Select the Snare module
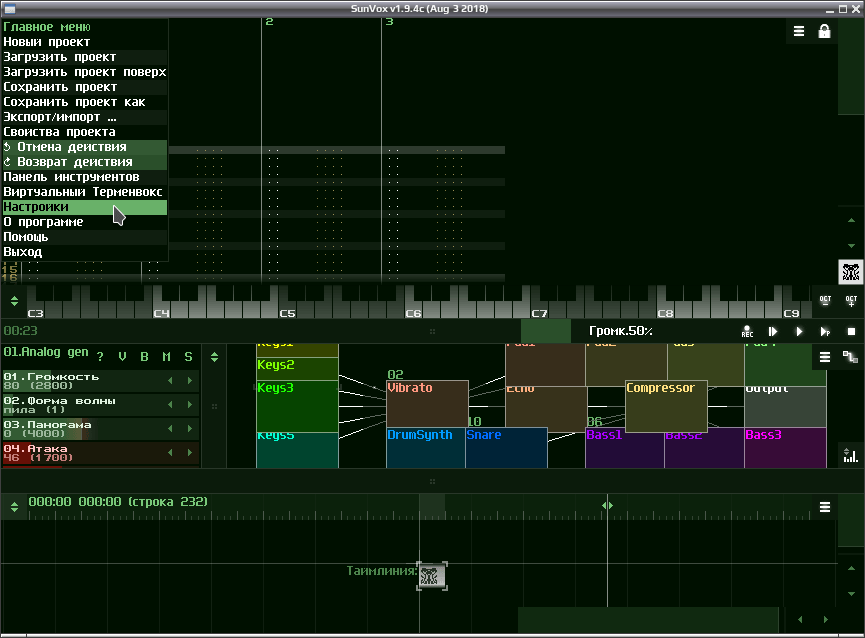The image size is (865, 638). click(506, 448)
